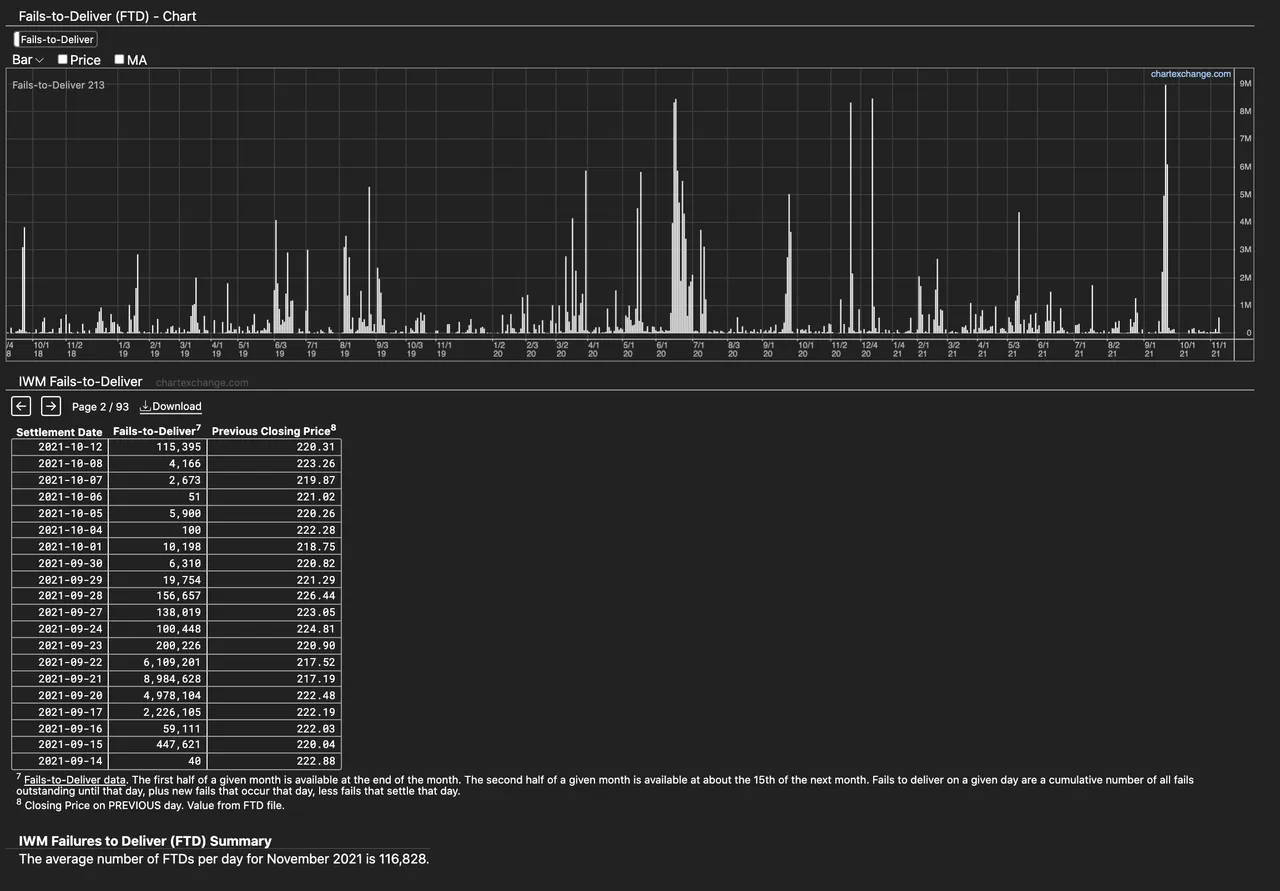Click the 223.26 previous closing price
The height and width of the screenshot is (891, 1280).
coord(316,464)
